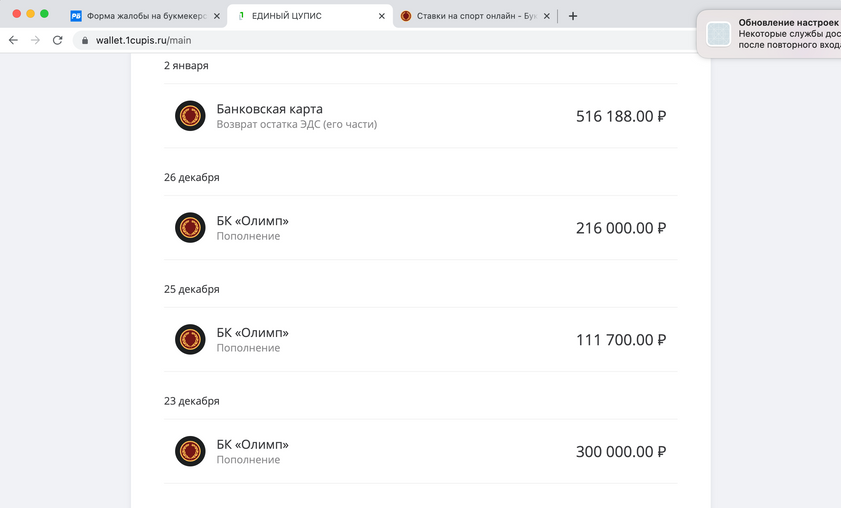
Task: Click the '23 декабря' date header
Action: (191, 401)
